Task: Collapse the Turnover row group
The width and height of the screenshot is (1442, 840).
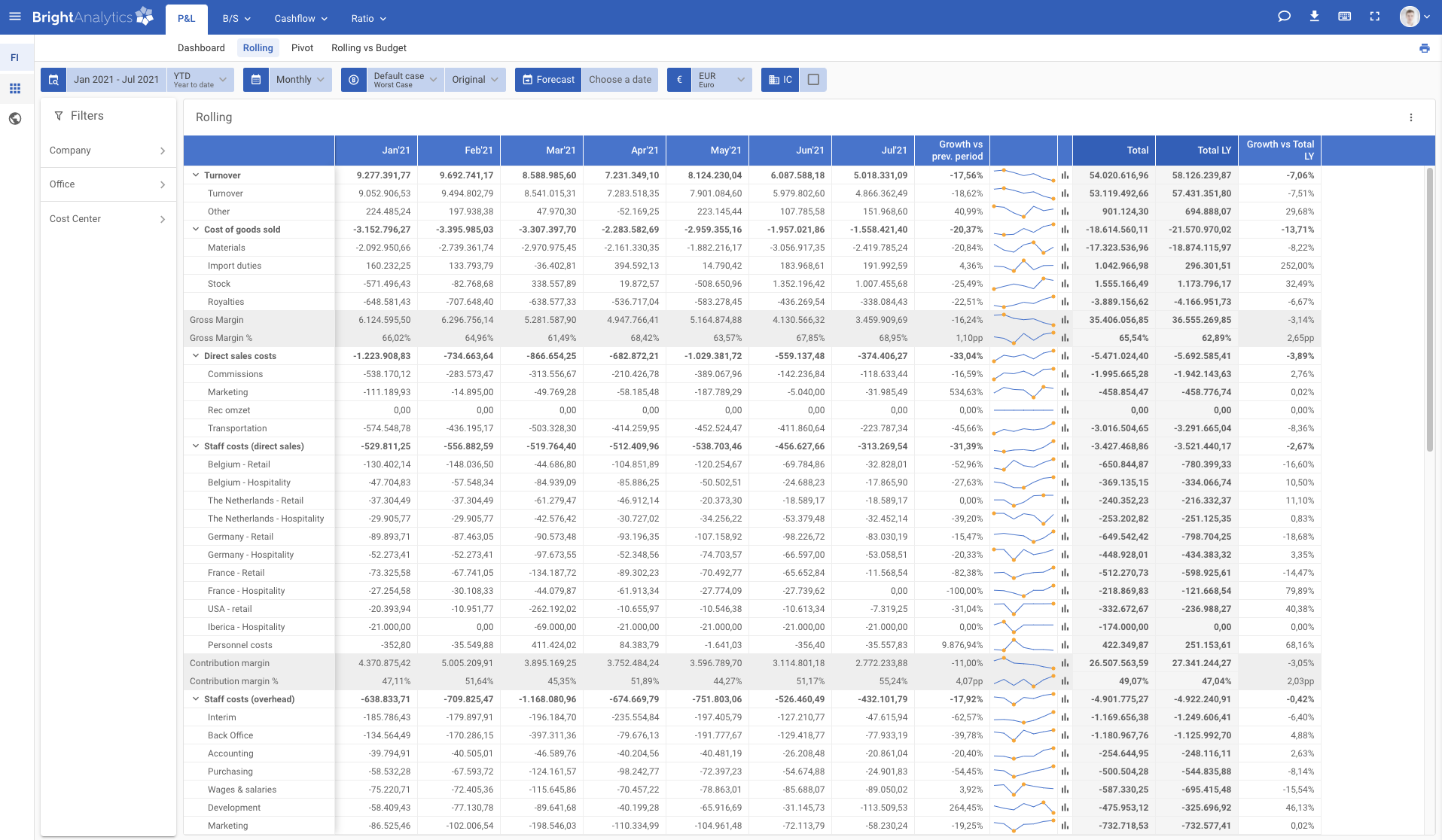Action: (x=196, y=175)
